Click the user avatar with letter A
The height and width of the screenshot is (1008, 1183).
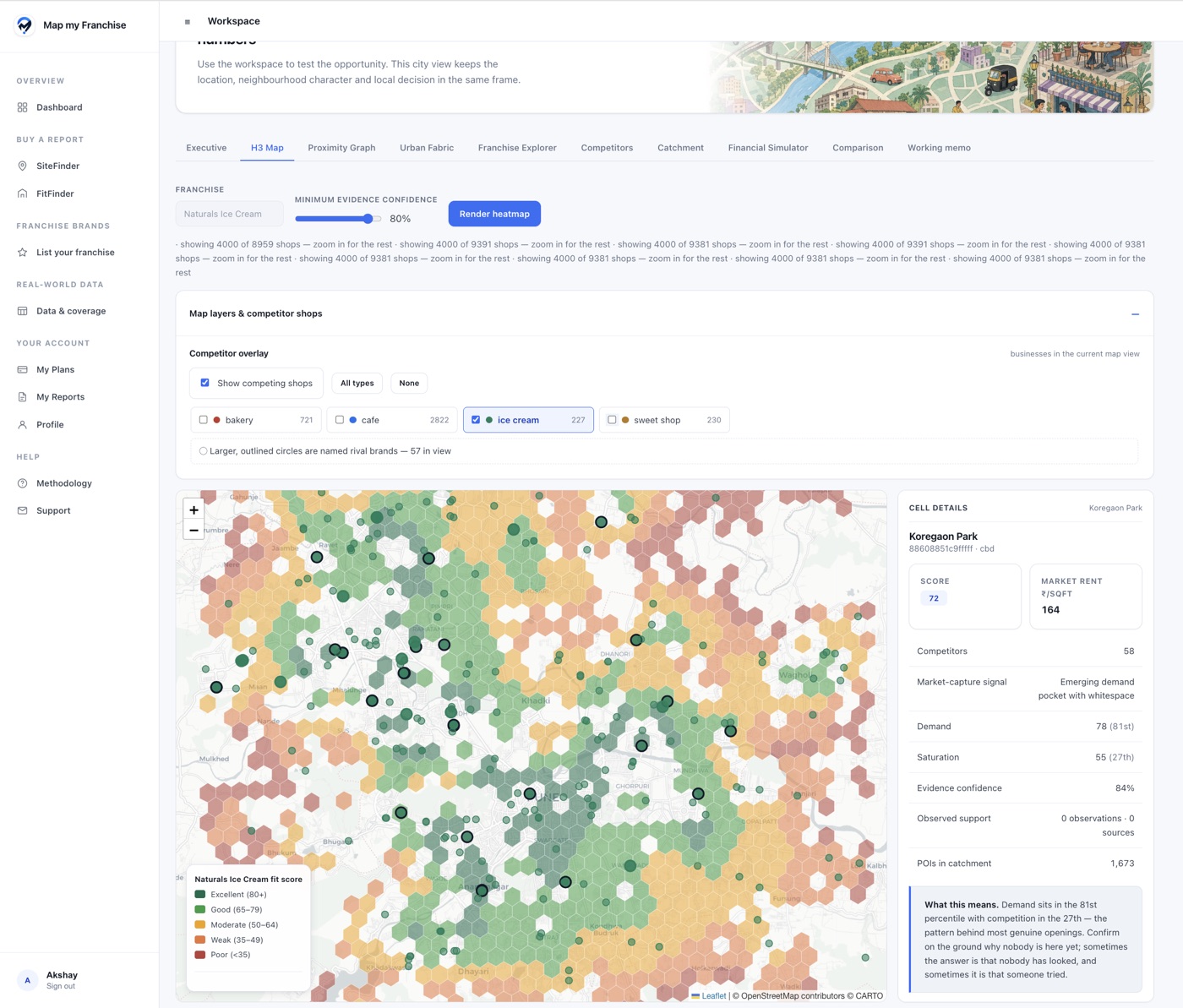coord(28,980)
